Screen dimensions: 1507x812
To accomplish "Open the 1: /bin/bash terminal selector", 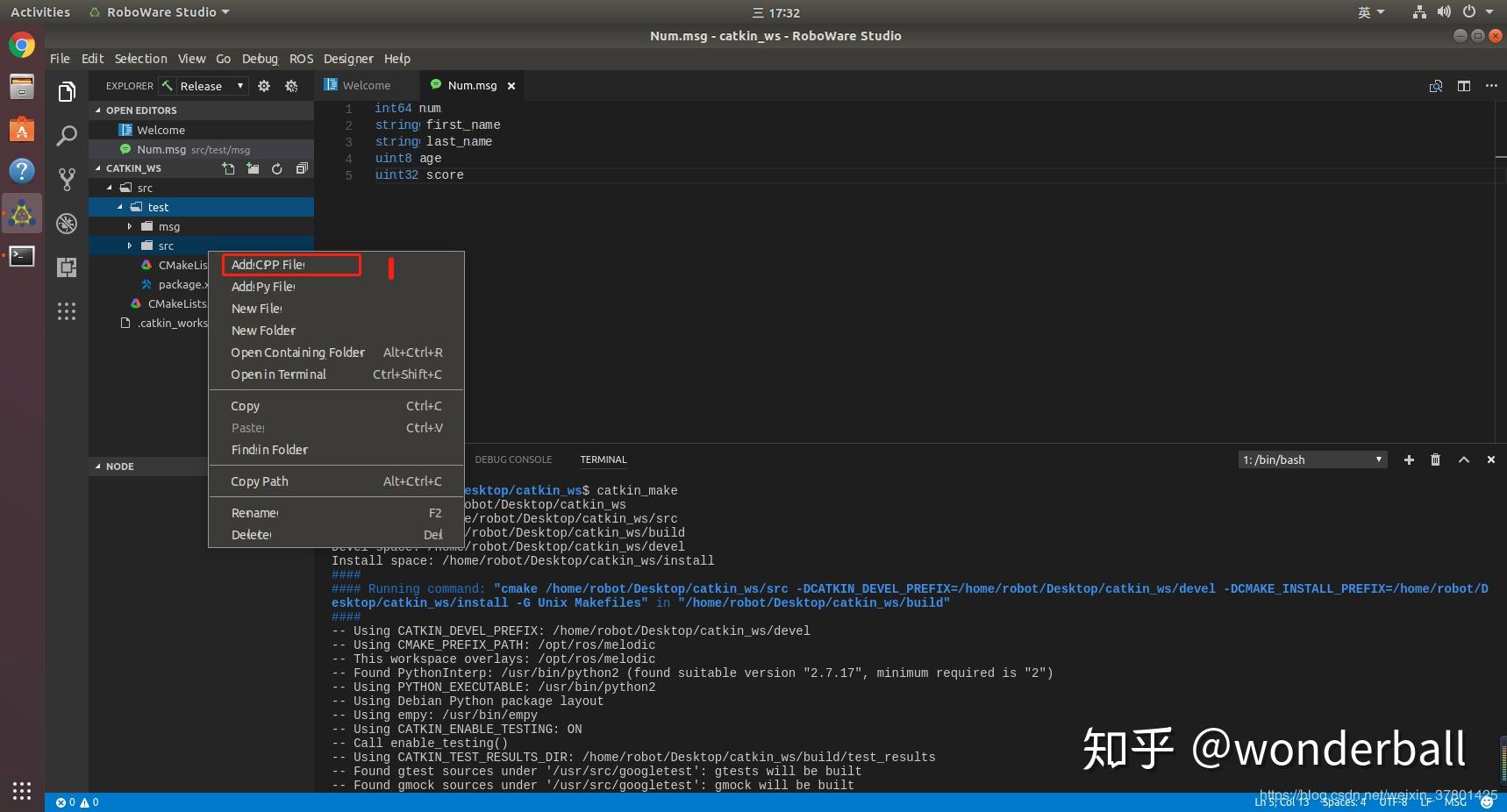I will click(x=1311, y=459).
